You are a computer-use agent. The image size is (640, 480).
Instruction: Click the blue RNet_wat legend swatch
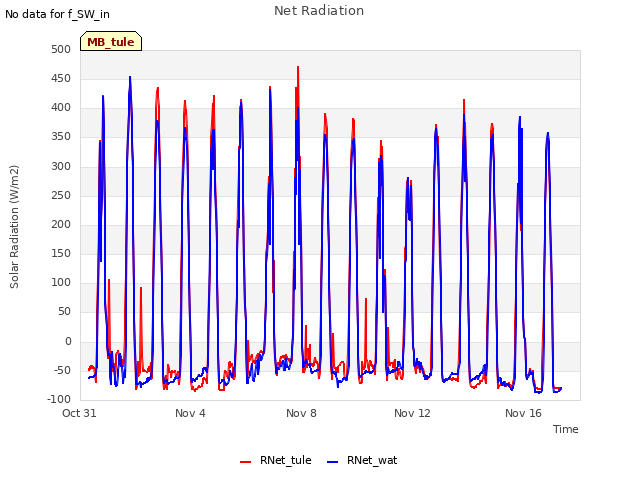[333, 462]
